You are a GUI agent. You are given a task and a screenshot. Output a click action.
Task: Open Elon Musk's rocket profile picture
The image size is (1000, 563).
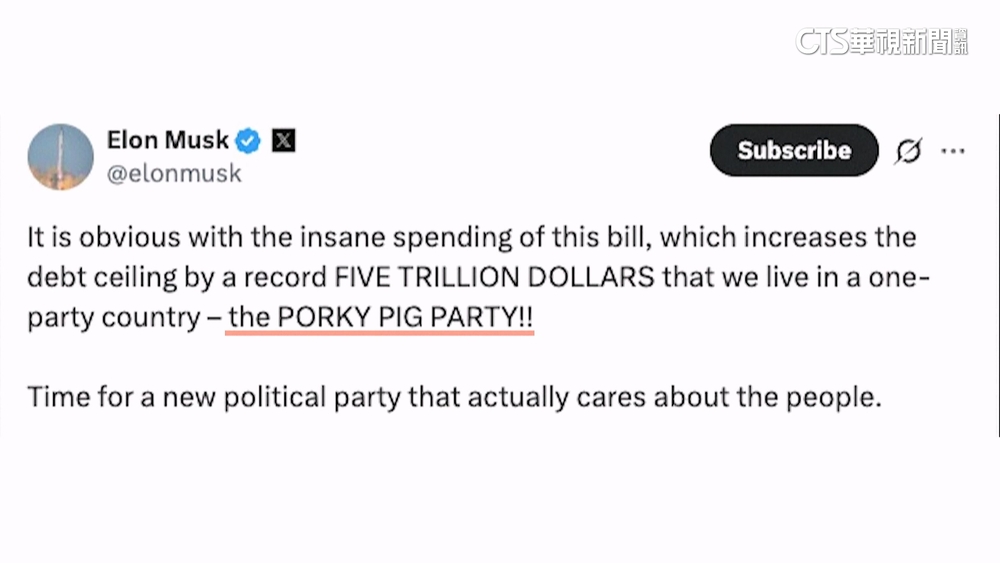click(60, 156)
